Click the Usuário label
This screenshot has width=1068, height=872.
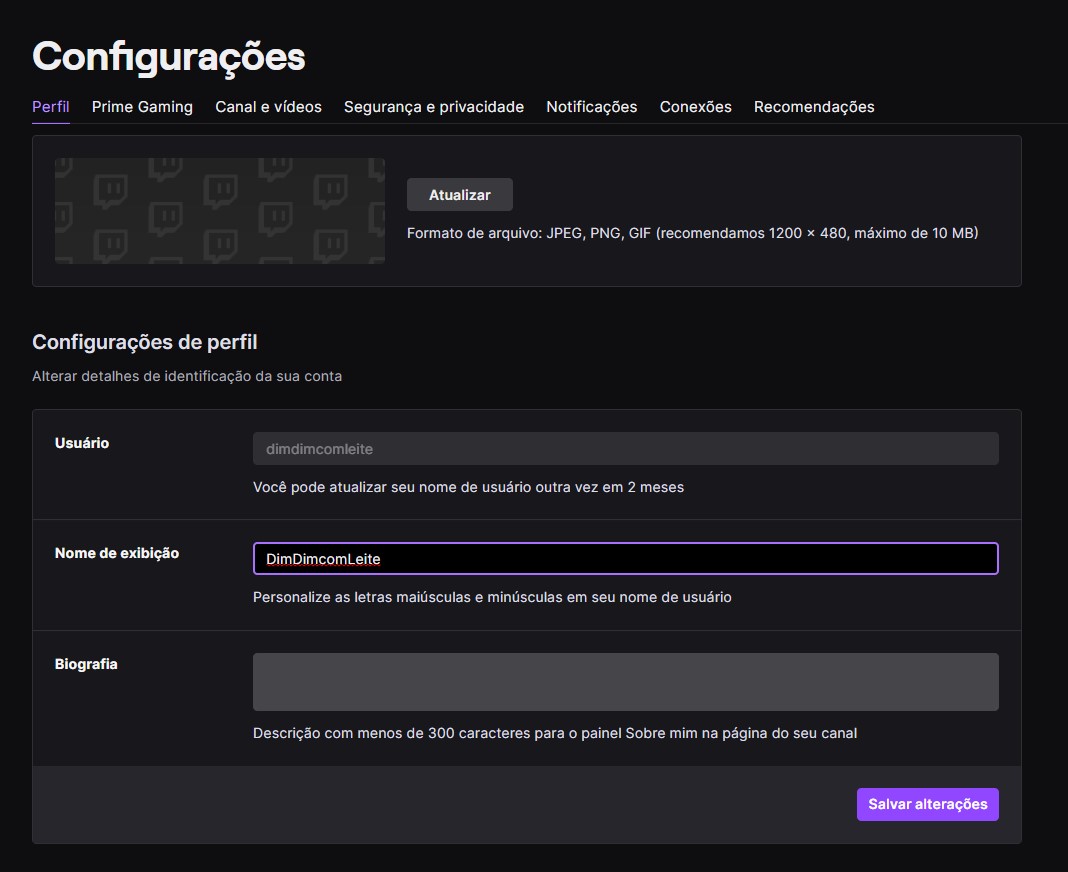(82, 443)
